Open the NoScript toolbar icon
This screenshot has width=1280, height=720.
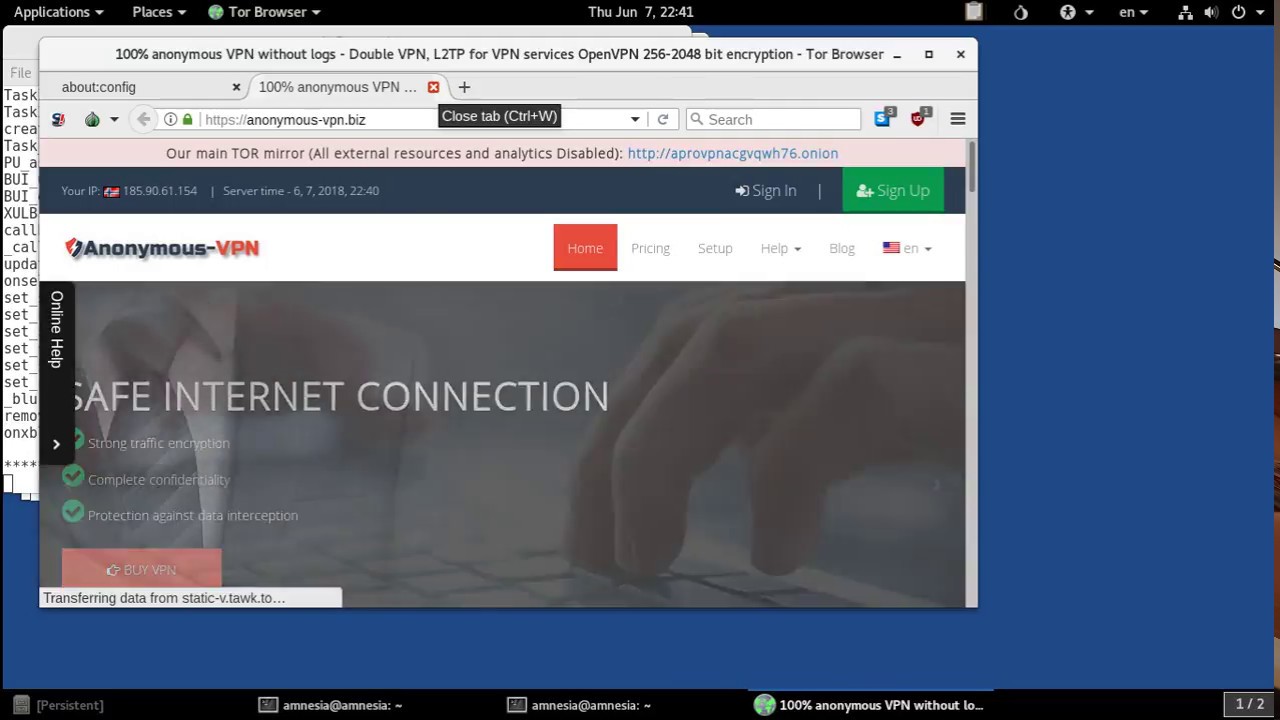[x=58, y=119]
